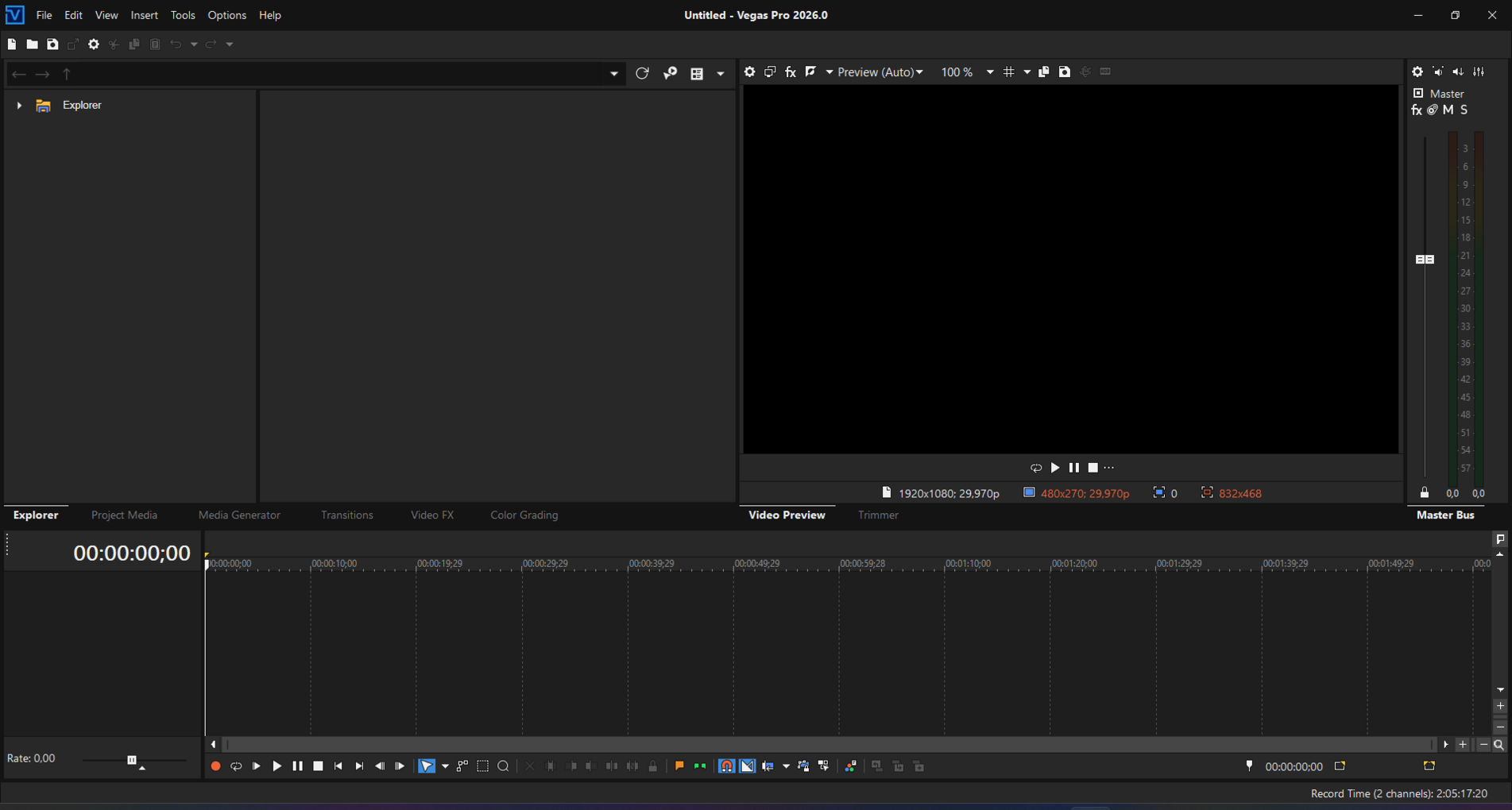
Task: Select the Zoom magnifier edit tool
Action: (x=503, y=766)
